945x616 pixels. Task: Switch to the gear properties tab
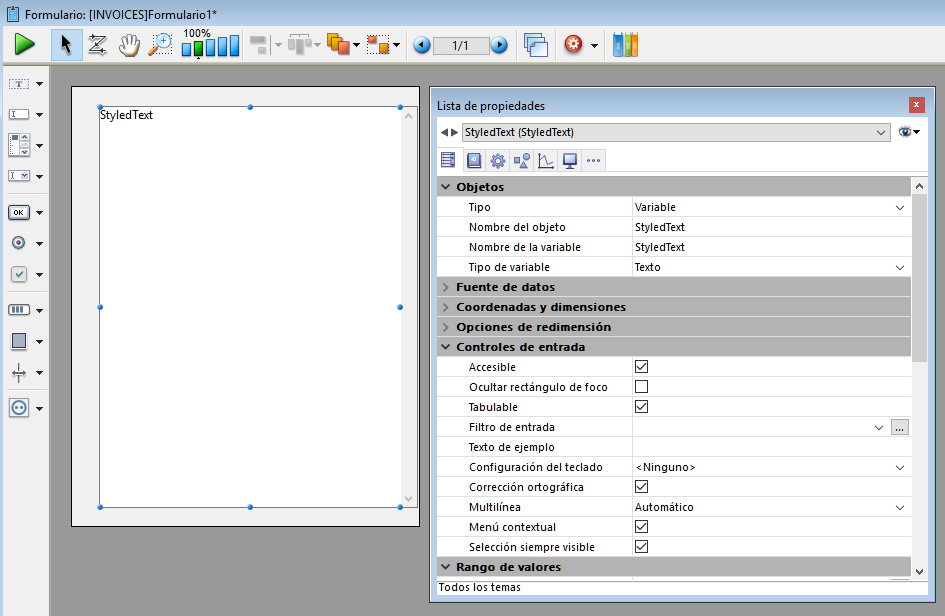[497, 160]
